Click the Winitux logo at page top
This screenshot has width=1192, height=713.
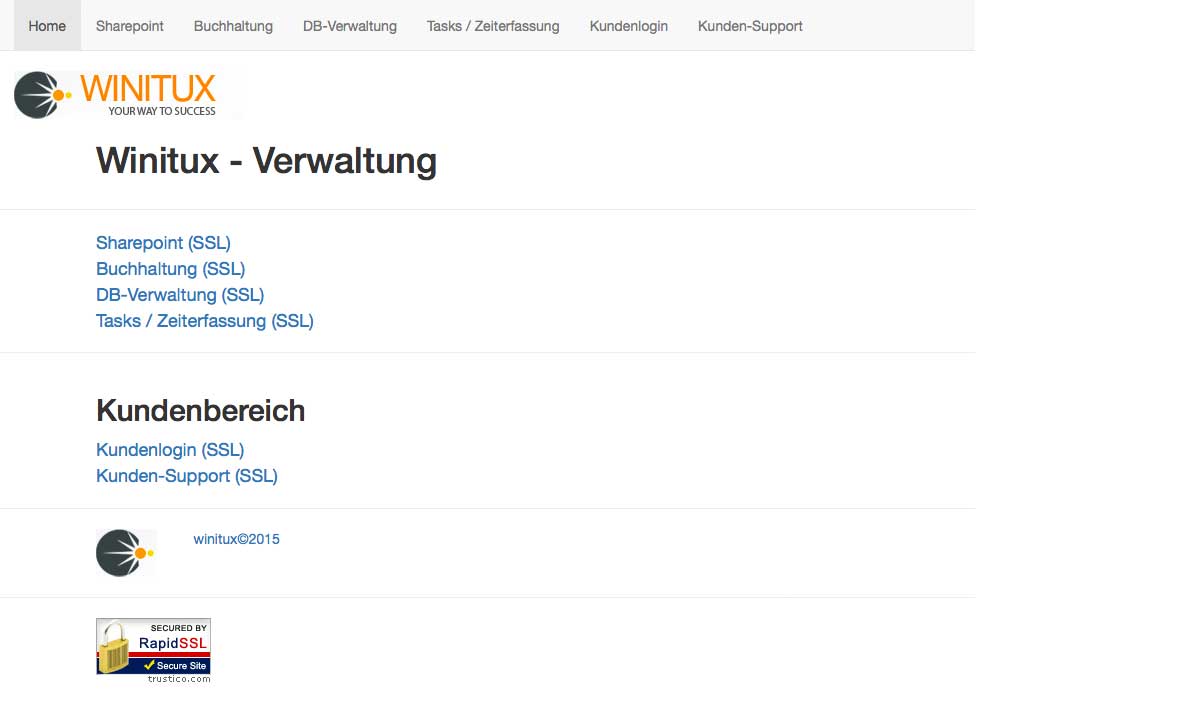click(x=116, y=95)
